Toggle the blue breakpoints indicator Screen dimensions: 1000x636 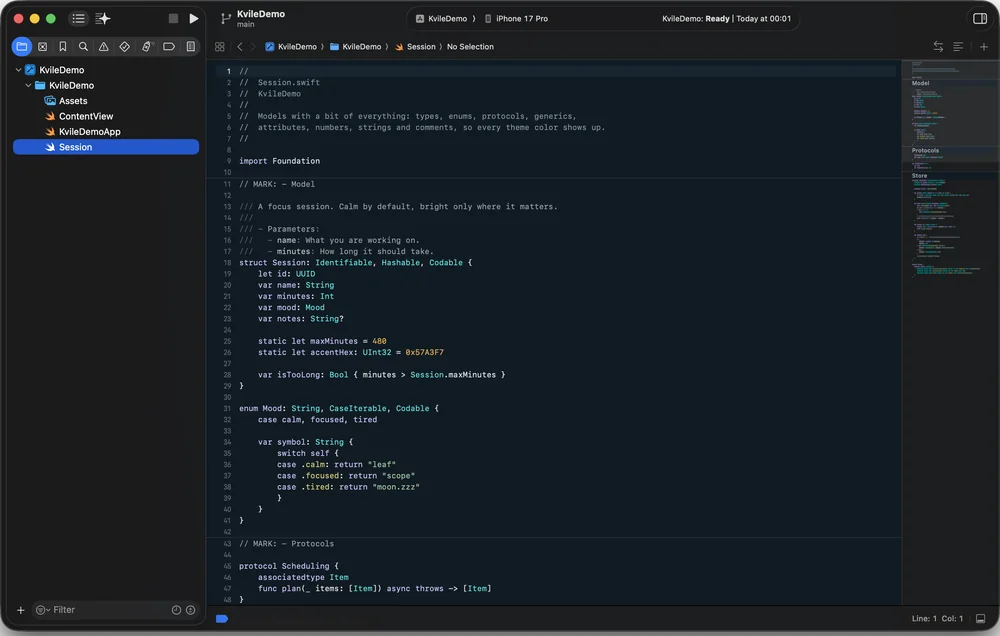222,619
